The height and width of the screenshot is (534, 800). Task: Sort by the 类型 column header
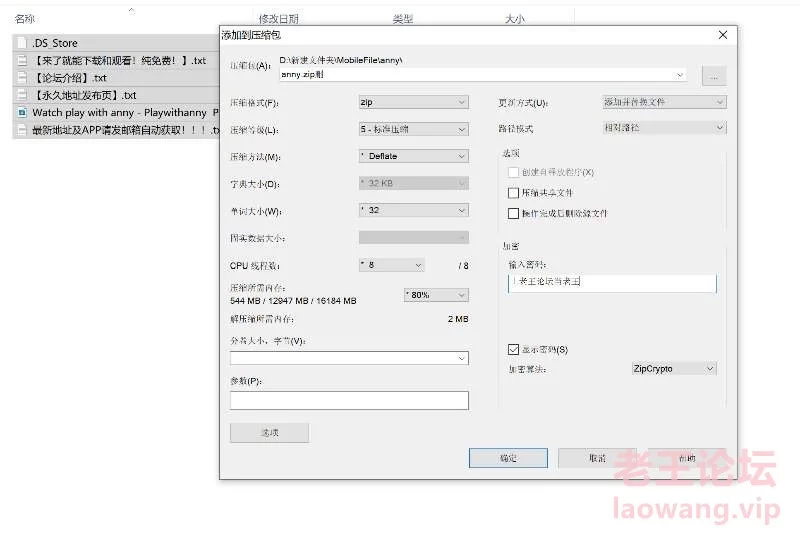(x=403, y=19)
